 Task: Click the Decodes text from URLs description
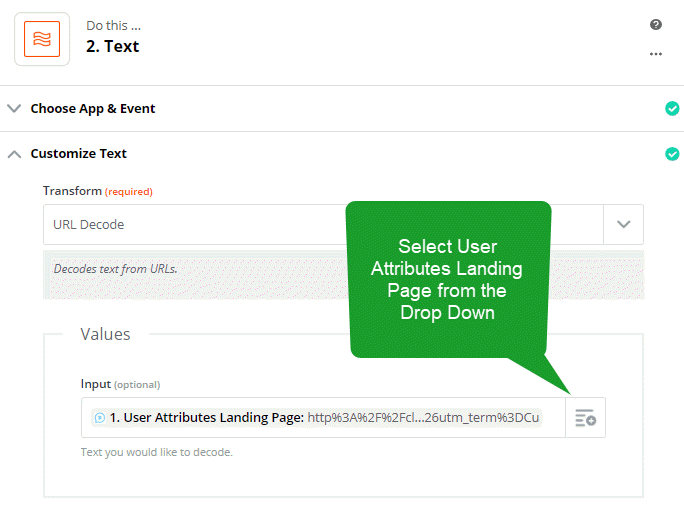116,269
